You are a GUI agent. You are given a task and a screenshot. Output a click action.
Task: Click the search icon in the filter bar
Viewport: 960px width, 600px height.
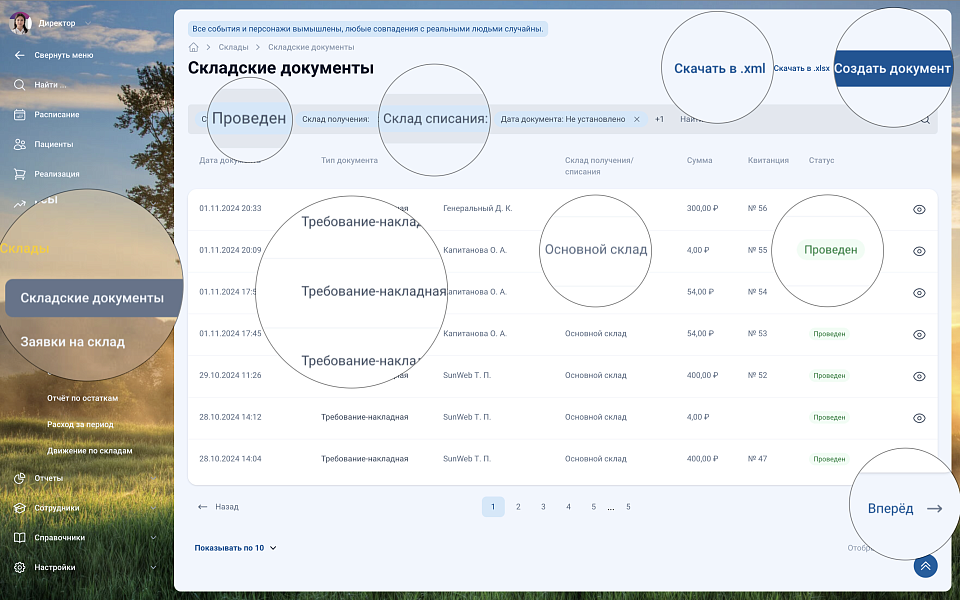coord(926,120)
